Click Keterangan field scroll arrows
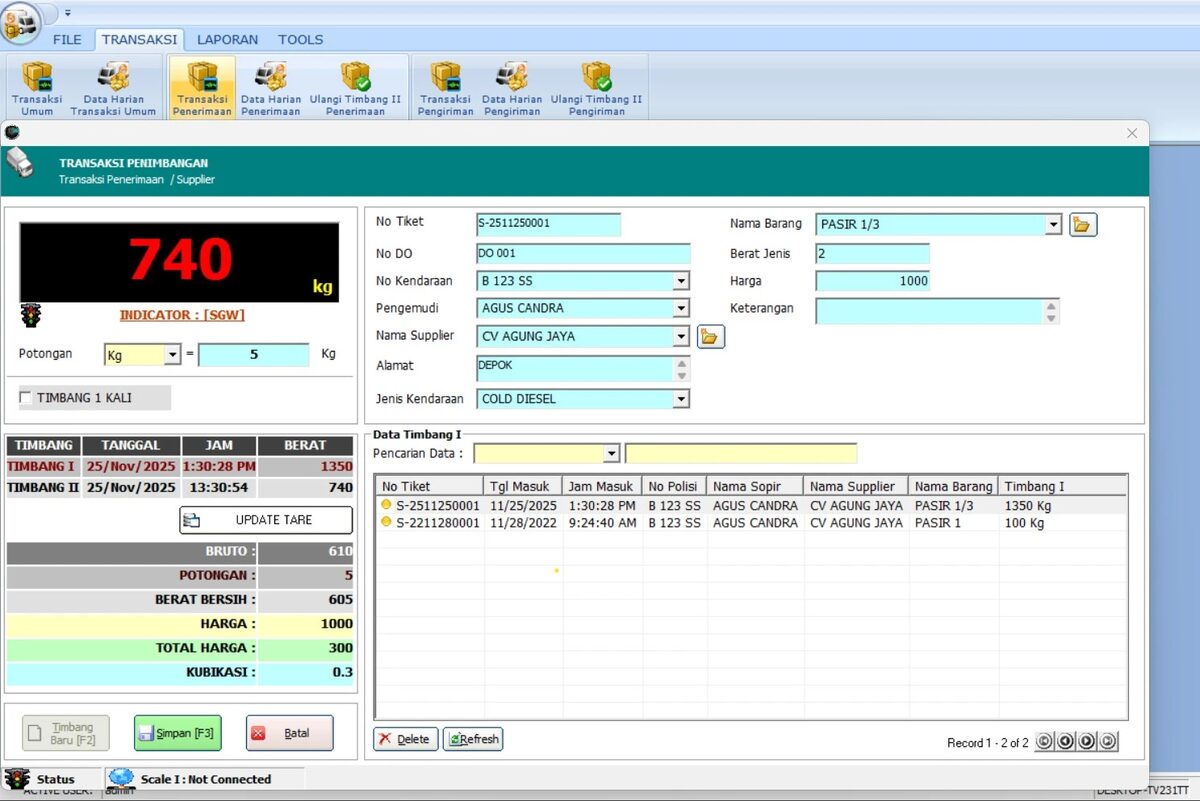This screenshot has width=1200, height=801. pyautogui.click(x=1051, y=312)
